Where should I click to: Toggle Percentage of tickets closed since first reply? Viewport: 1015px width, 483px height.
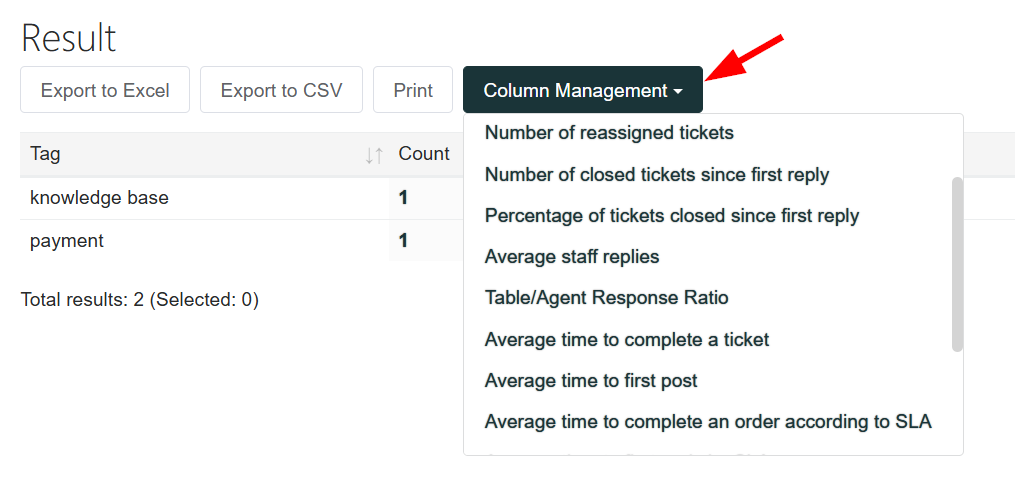click(x=672, y=216)
